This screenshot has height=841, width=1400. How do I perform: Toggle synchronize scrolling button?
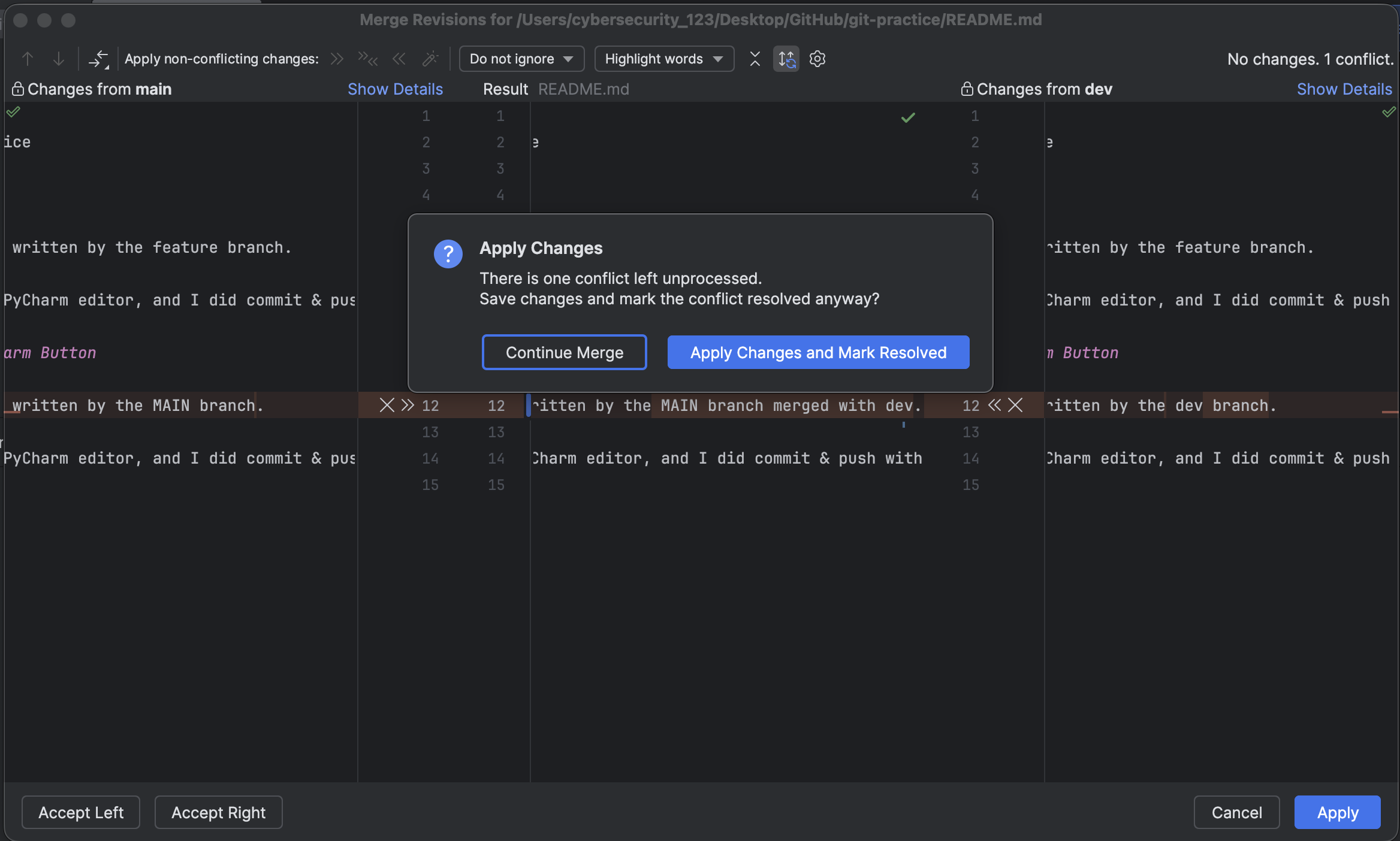786,59
